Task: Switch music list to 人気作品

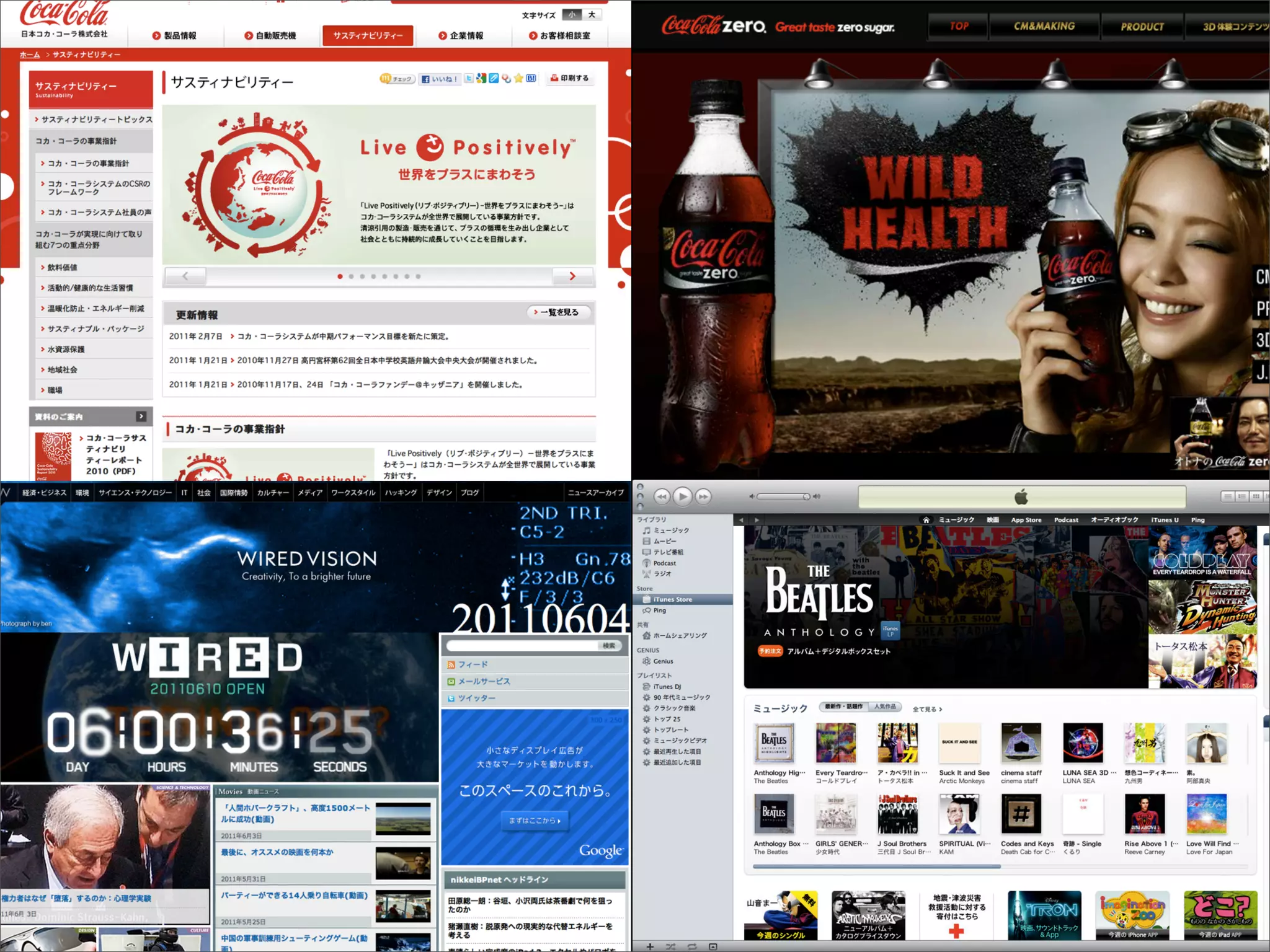Action: [x=885, y=707]
